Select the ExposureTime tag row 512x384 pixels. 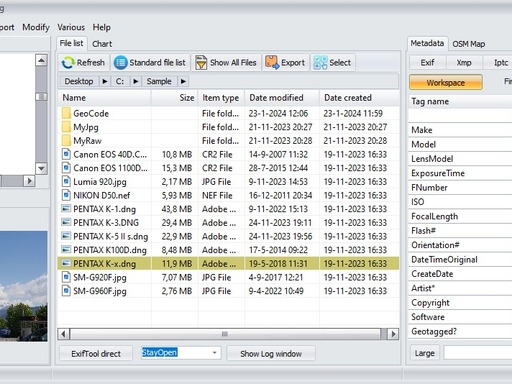click(x=460, y=173)
